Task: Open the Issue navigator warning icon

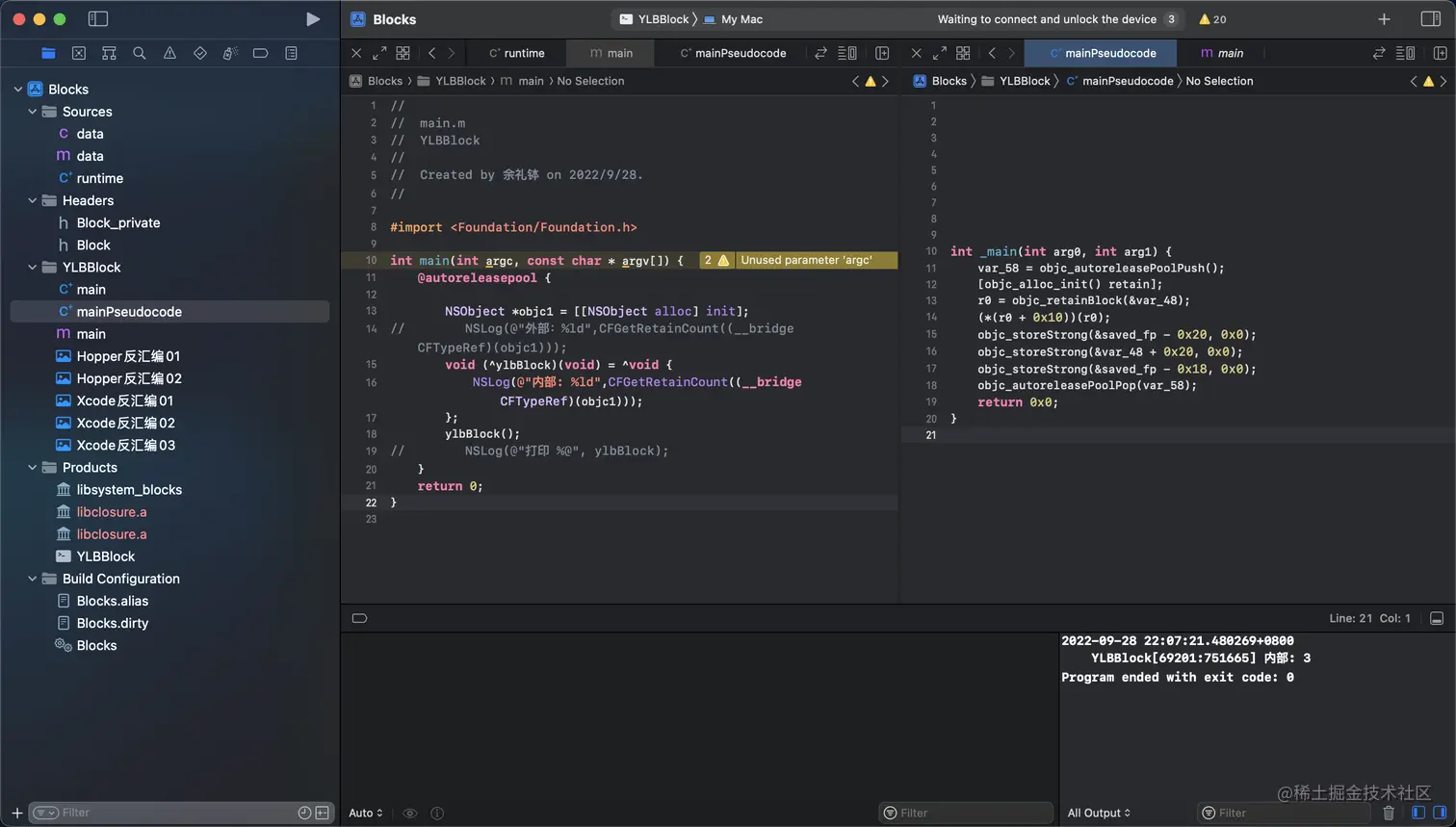Action: (169, 54)
